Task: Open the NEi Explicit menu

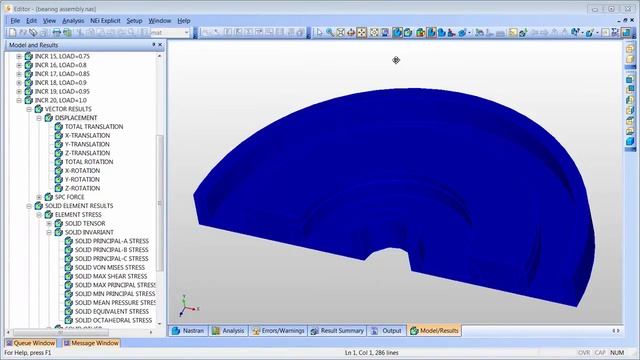Action: (105, 21)
